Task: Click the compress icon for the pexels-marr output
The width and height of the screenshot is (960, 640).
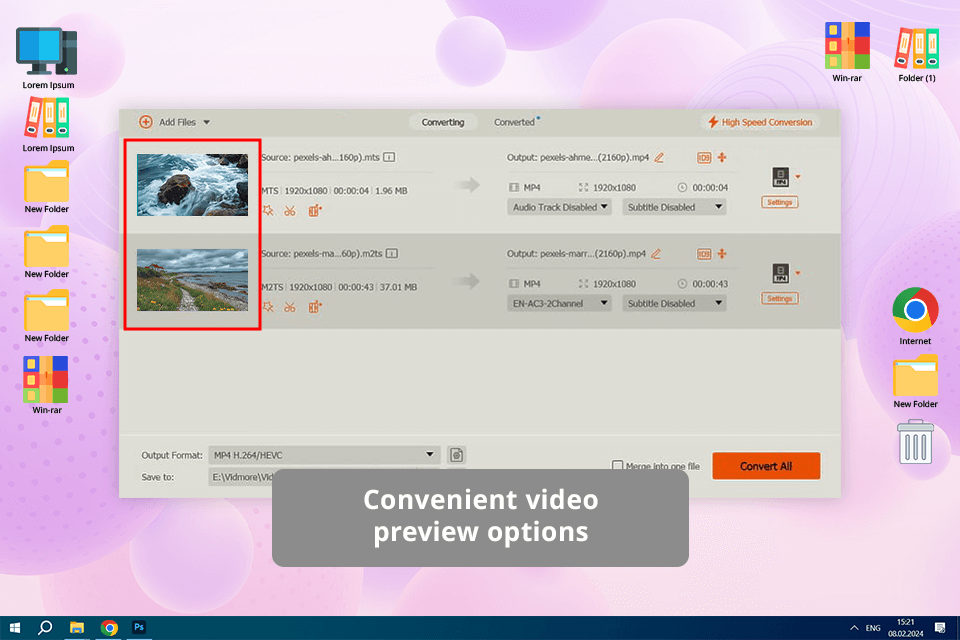Action: pos(722,254)
